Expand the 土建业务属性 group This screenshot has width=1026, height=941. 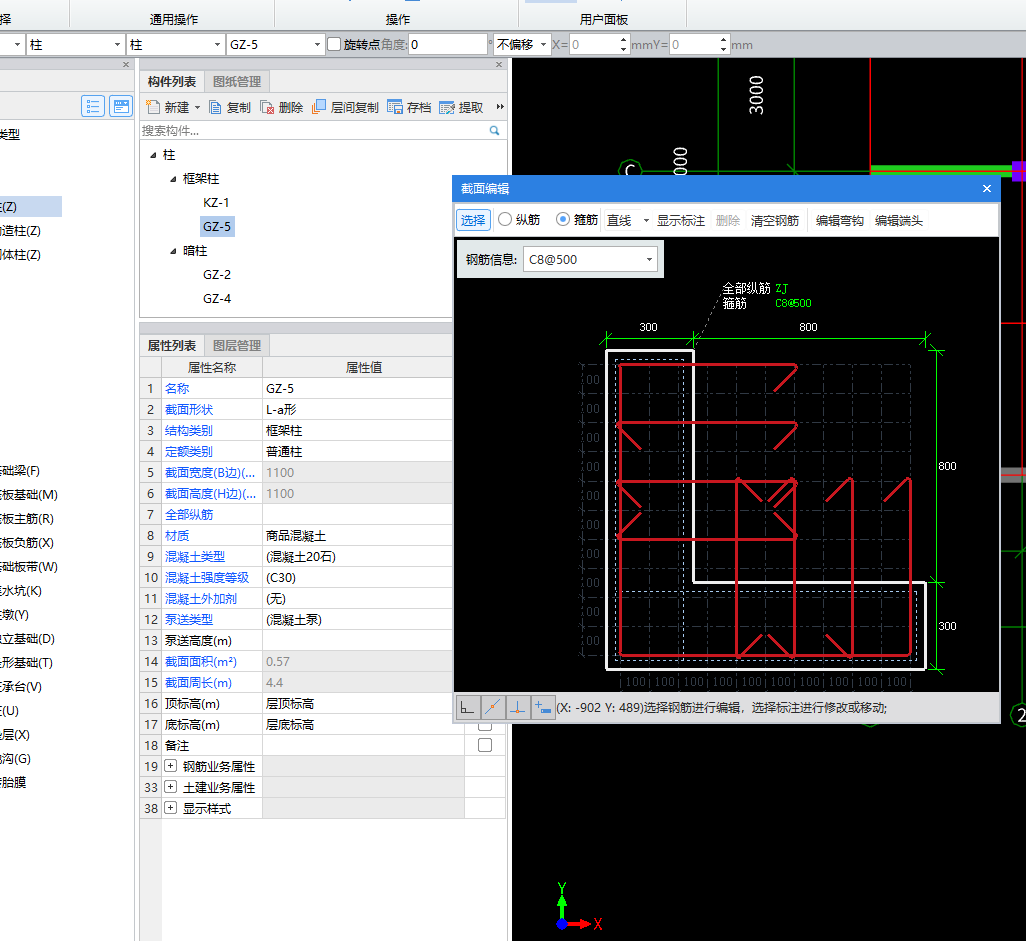click(x=170, y=786)
